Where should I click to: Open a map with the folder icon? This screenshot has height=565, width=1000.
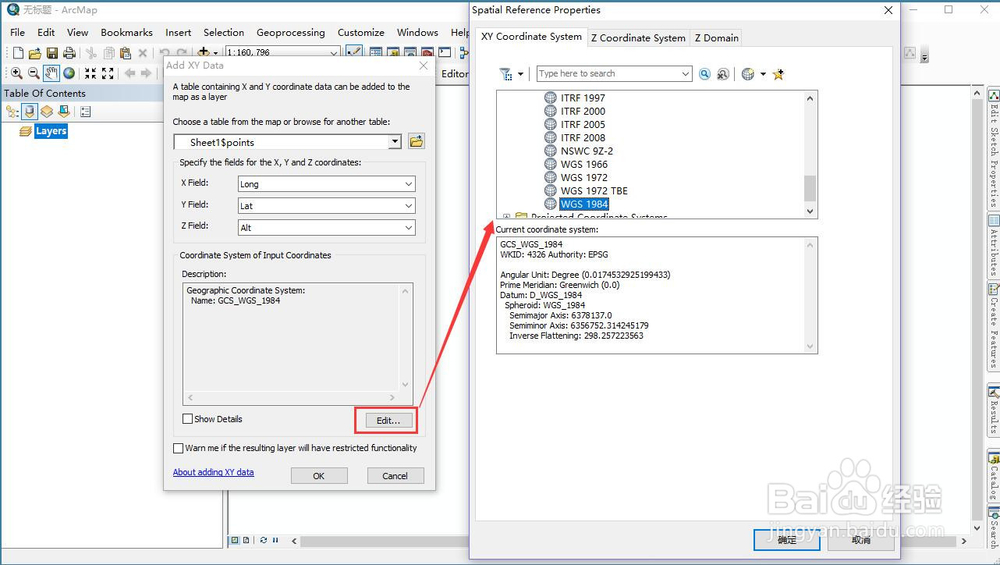35,53
